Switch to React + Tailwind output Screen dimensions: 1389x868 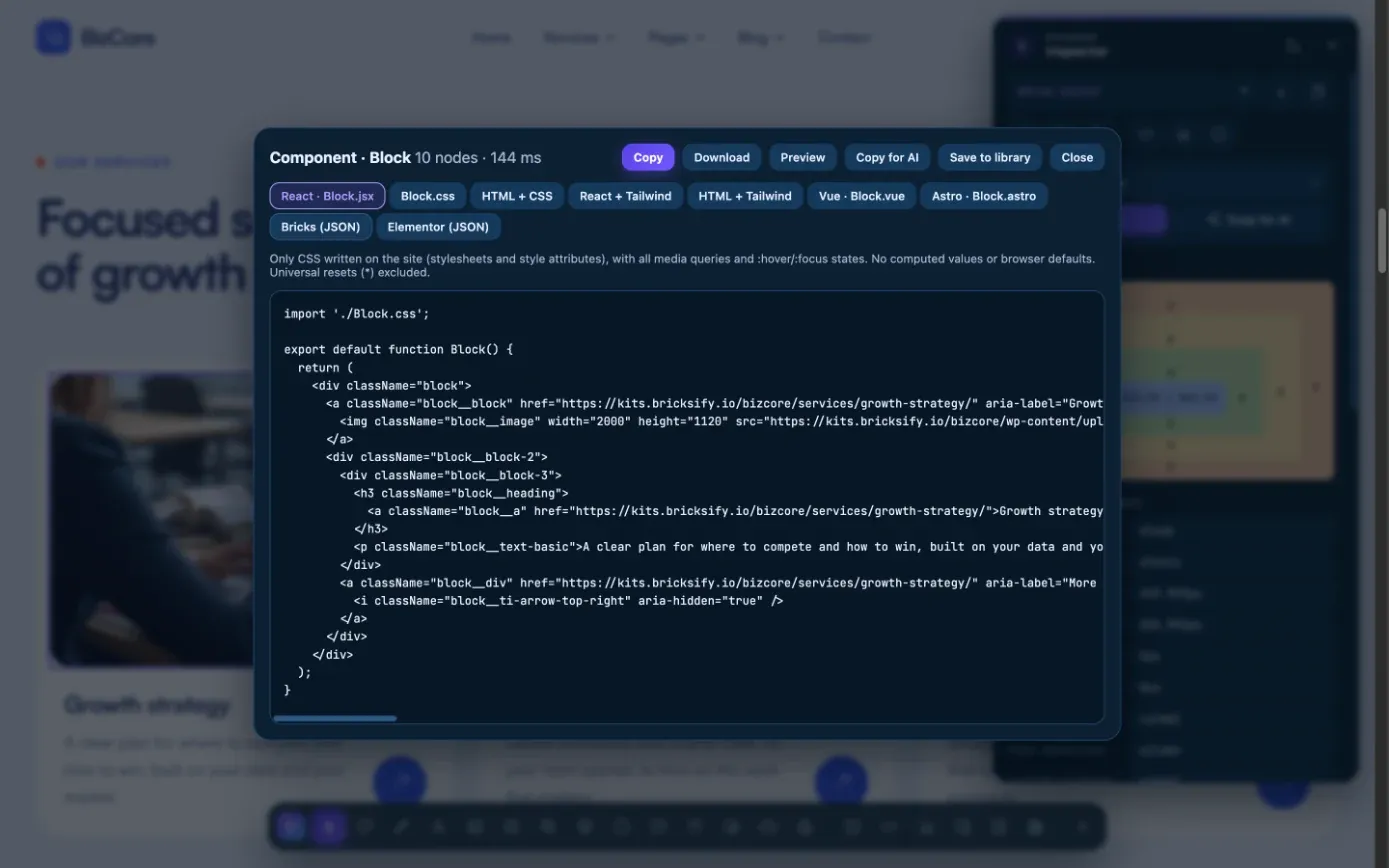(626, 196)
